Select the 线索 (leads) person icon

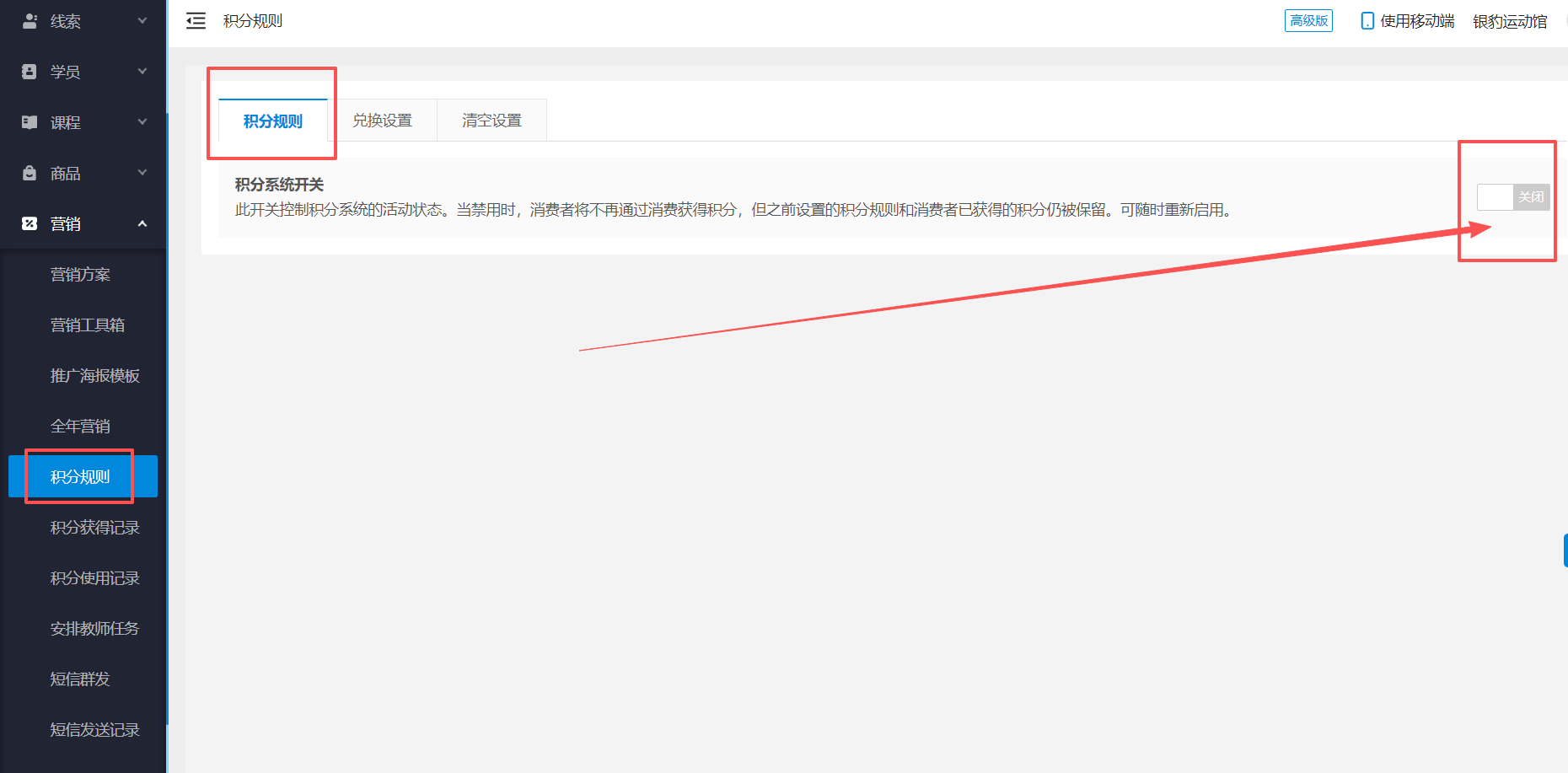coord(30,20)
